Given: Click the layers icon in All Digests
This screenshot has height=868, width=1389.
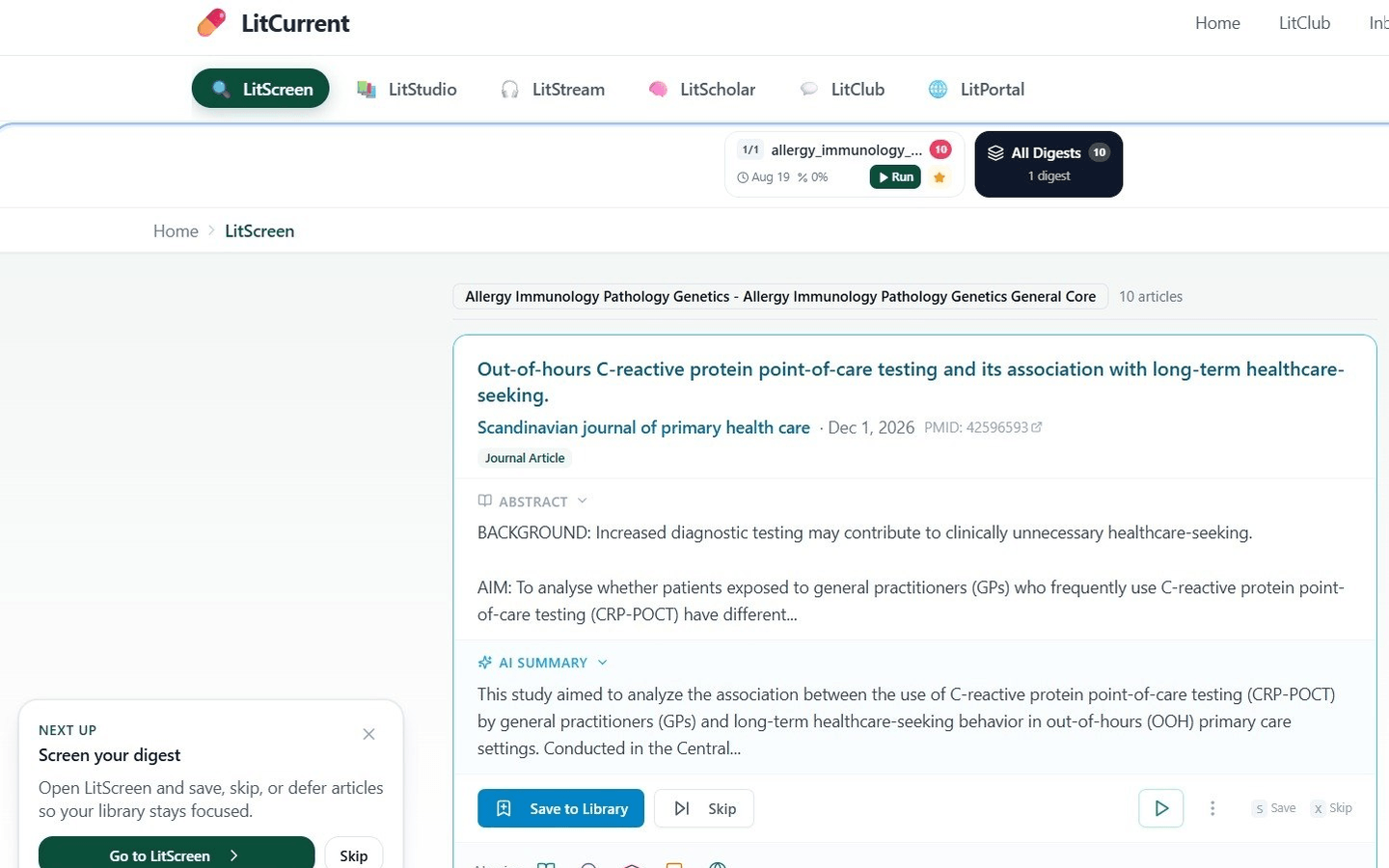Looking at the screenshot, I should 995,152.
